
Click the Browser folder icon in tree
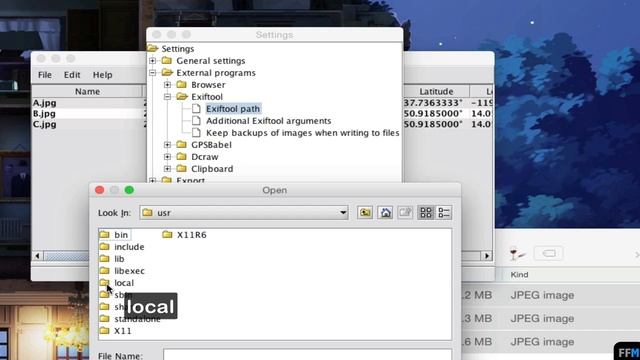coord(182,84)
